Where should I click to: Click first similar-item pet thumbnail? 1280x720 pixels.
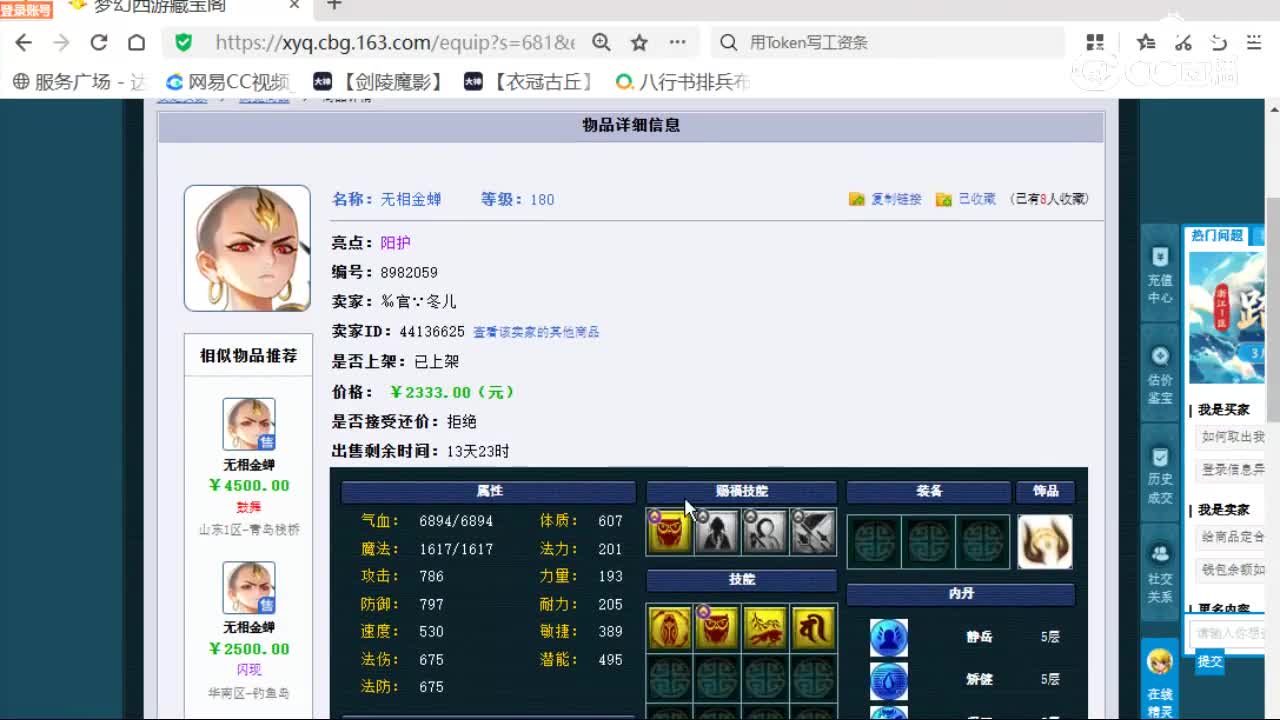(249, 424)
